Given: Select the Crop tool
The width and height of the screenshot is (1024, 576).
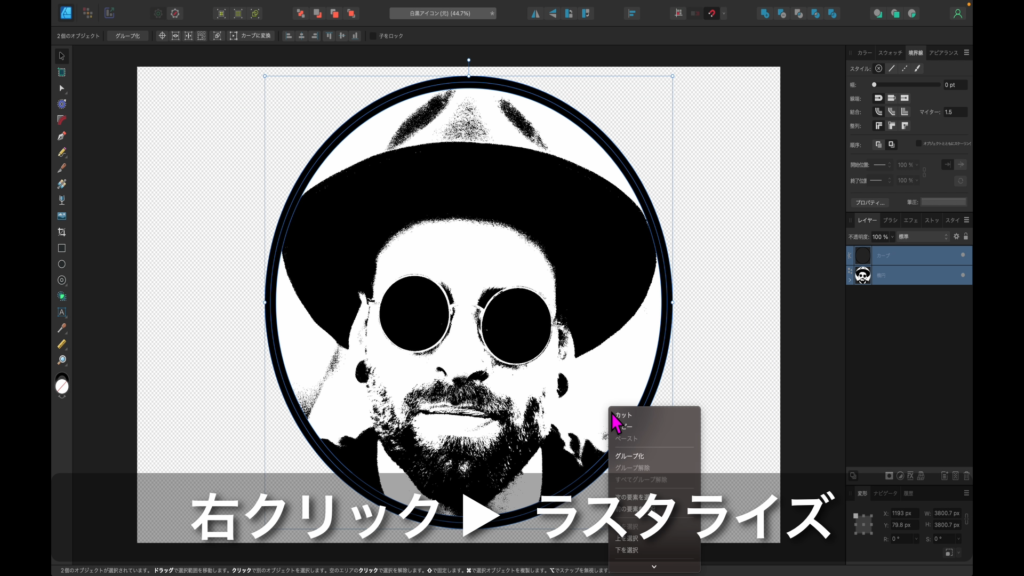Looking at the screenshot, I should tap(61, 232).
